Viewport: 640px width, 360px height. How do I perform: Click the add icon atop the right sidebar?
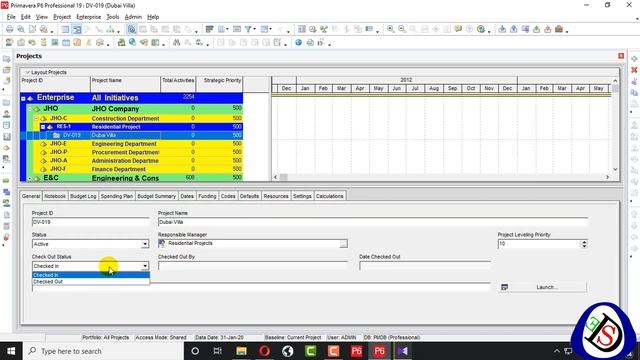click(x=634, y=59)
